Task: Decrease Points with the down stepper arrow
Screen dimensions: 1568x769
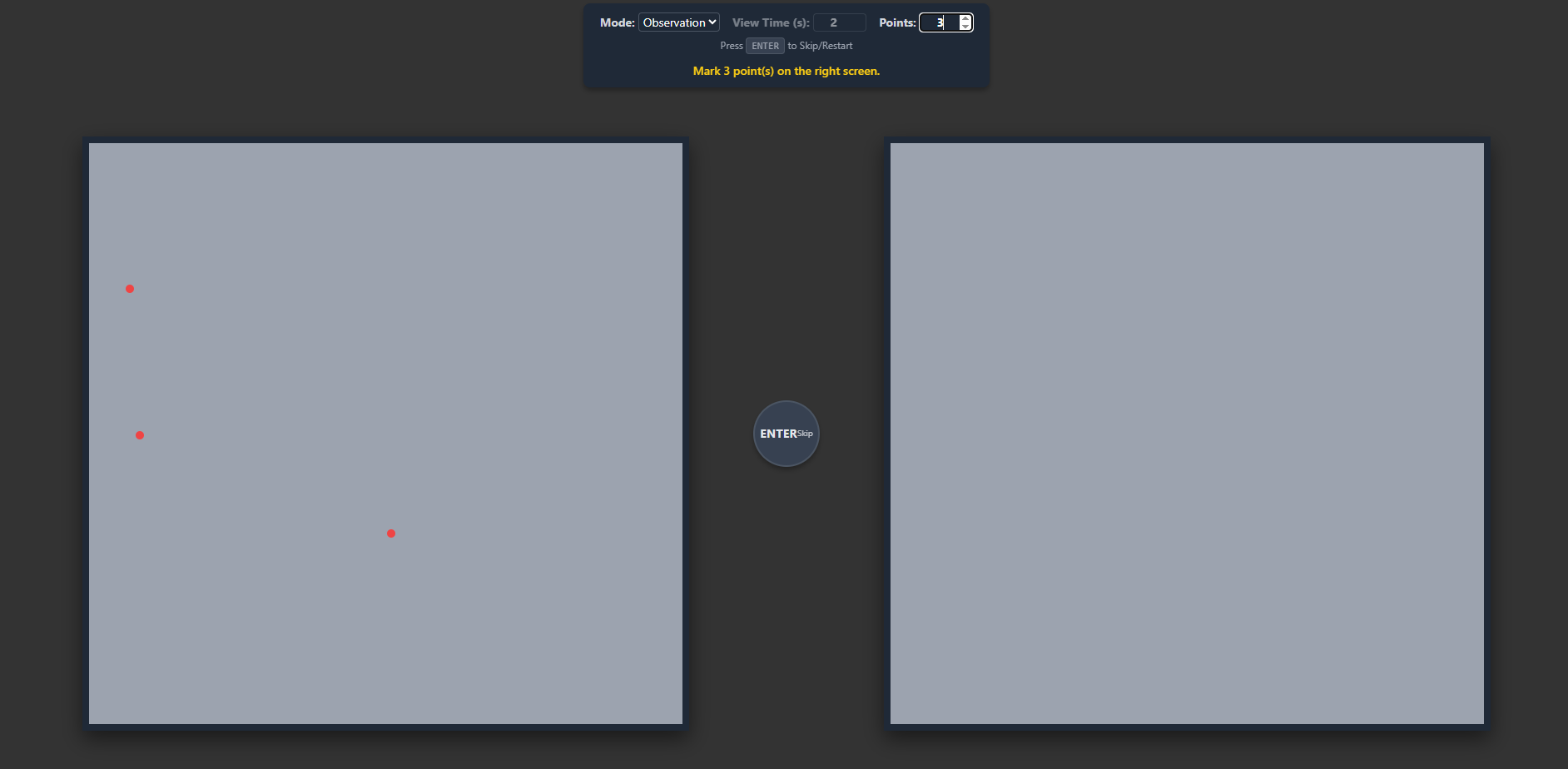Action: coord(965,27)
